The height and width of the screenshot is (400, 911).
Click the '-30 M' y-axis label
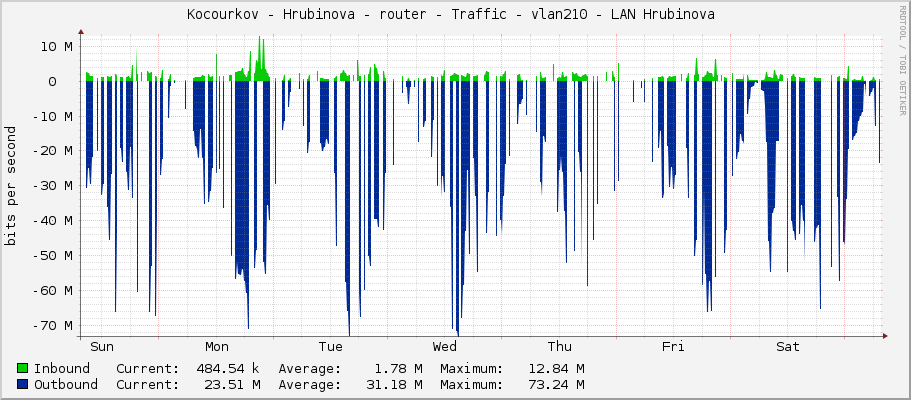pos(52,185)
